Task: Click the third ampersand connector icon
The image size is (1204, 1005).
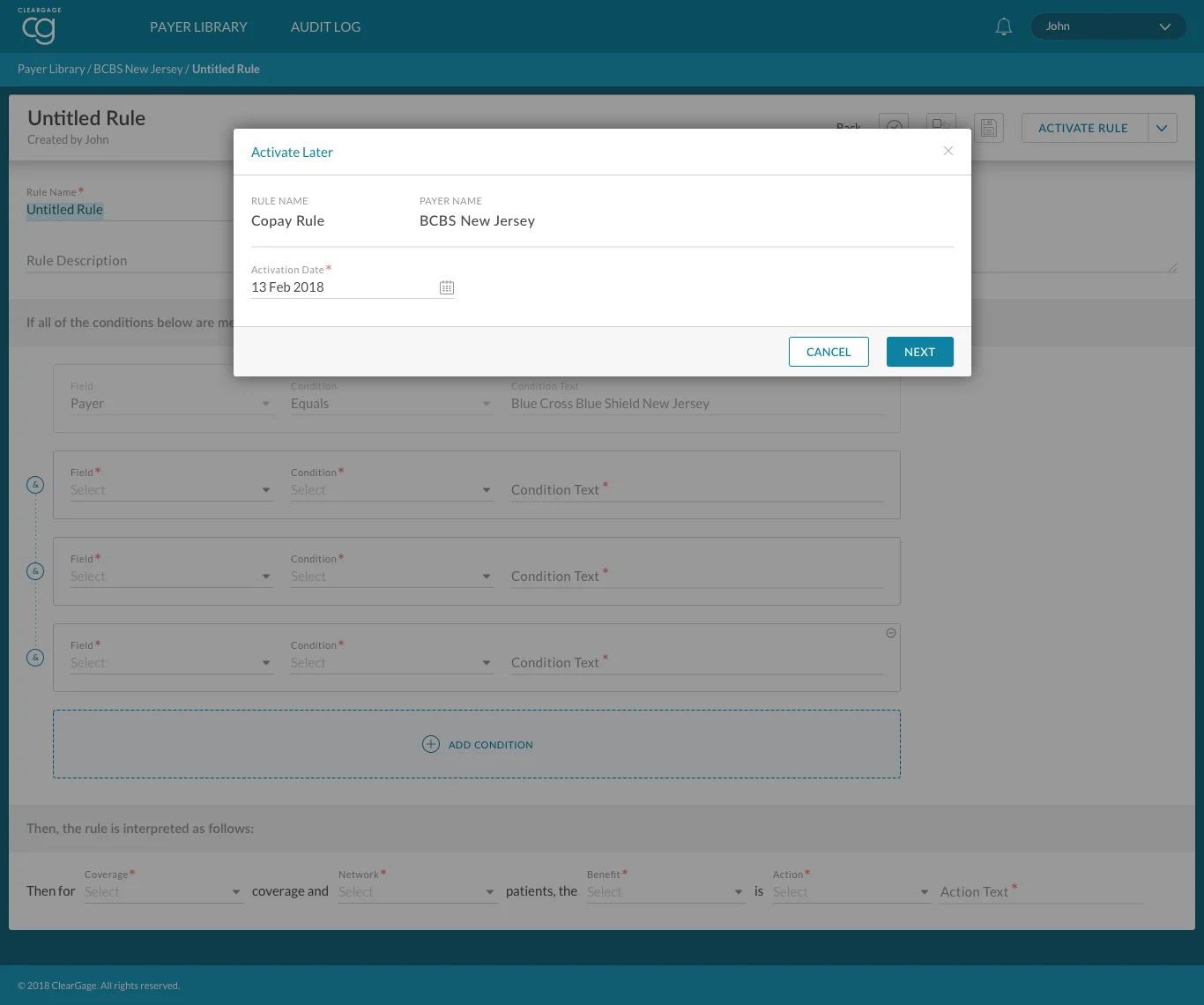Action: tap(35, 658)
